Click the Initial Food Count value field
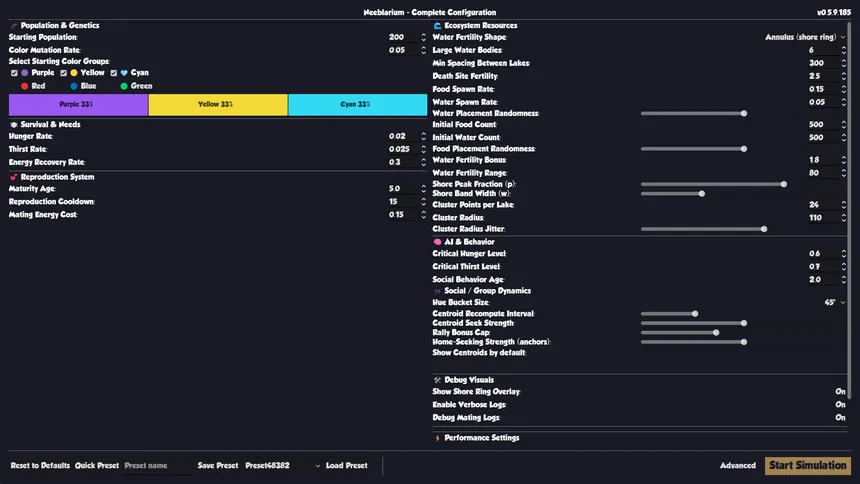This screenshot has width=860, height=484. pyautogui.click(x=823, y=125)
